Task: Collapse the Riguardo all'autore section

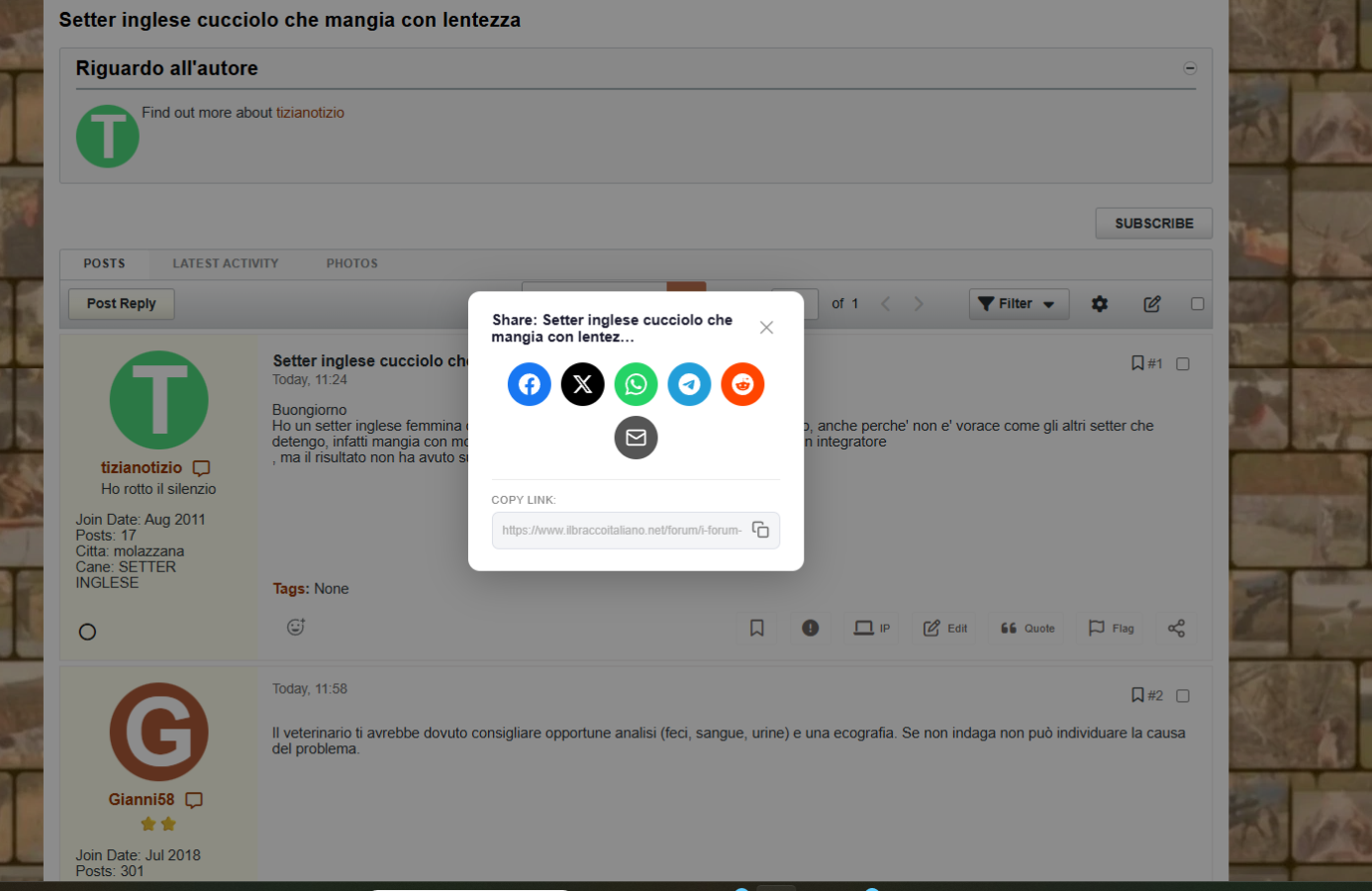Action: pos(1190,68)
